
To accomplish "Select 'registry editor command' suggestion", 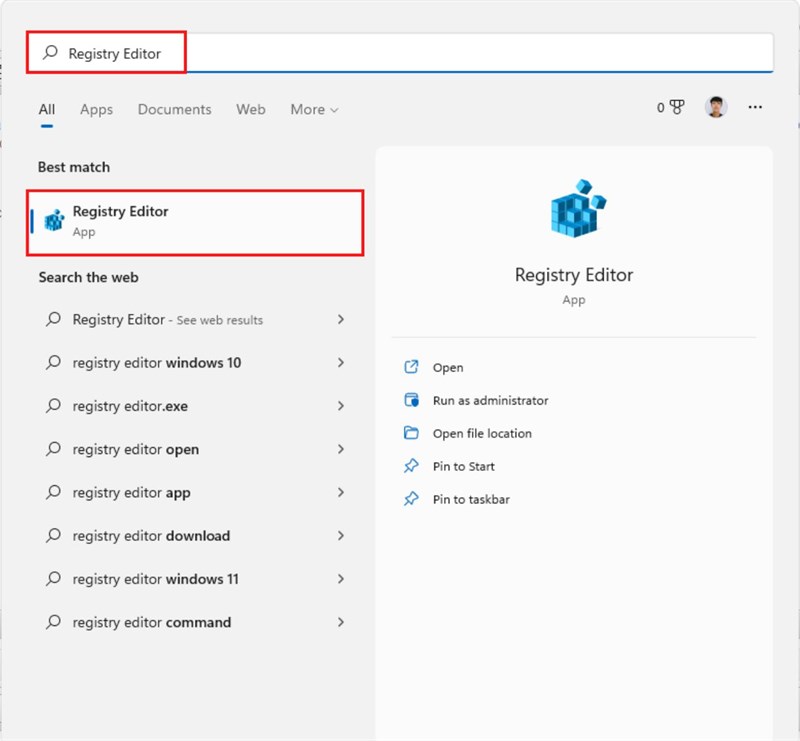I will 195,622.
